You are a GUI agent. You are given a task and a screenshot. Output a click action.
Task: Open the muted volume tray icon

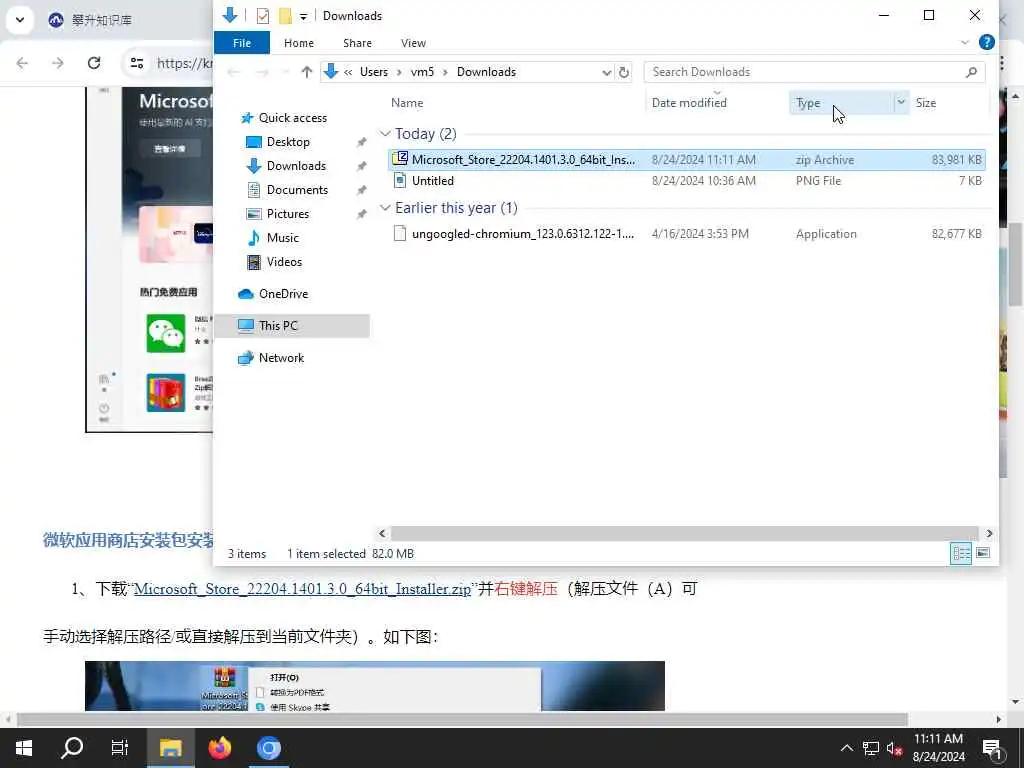[x=894, y=748]
